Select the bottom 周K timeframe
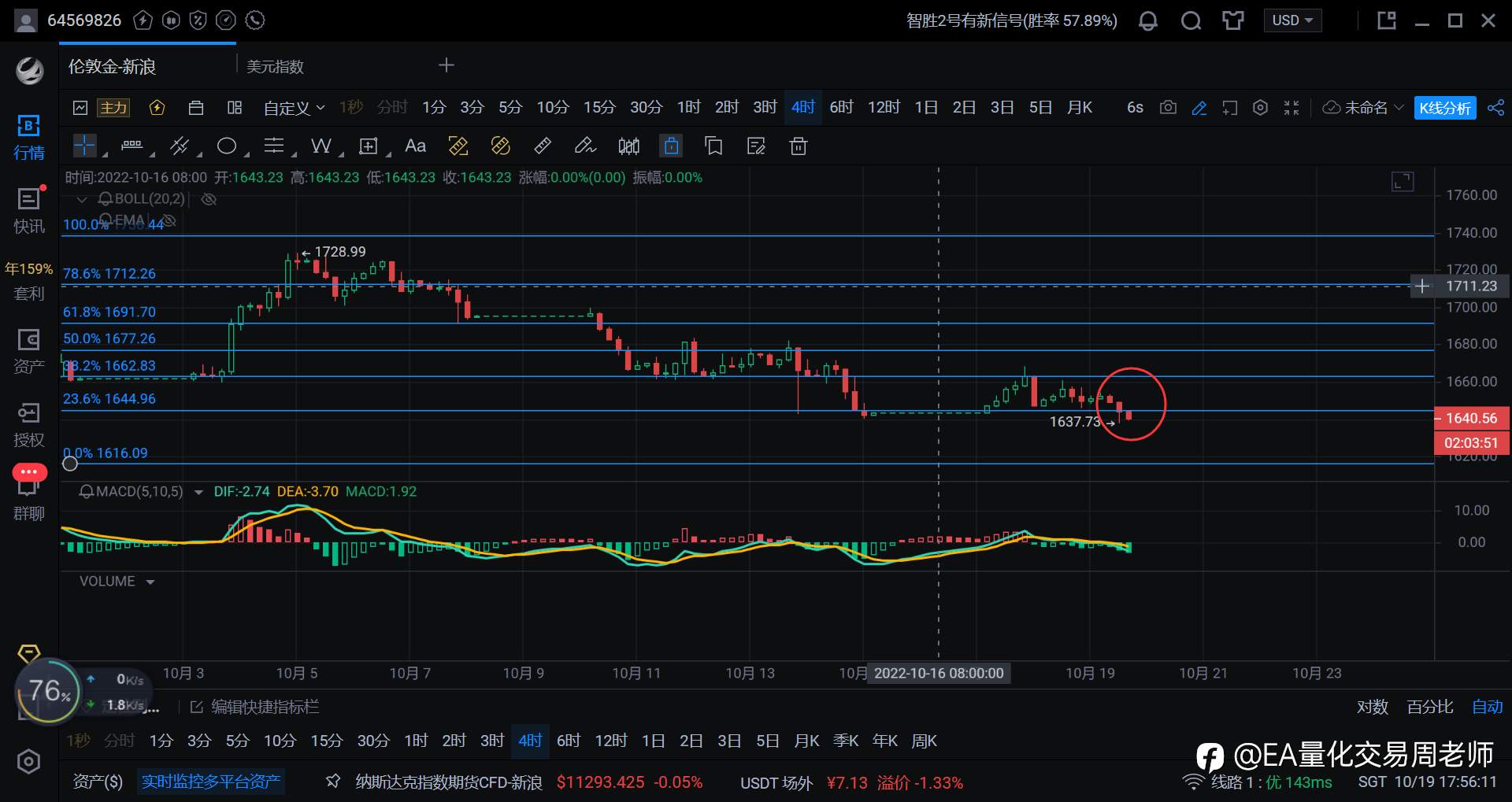The height and width of the screenshot is (802, 1512). [925, 741]
